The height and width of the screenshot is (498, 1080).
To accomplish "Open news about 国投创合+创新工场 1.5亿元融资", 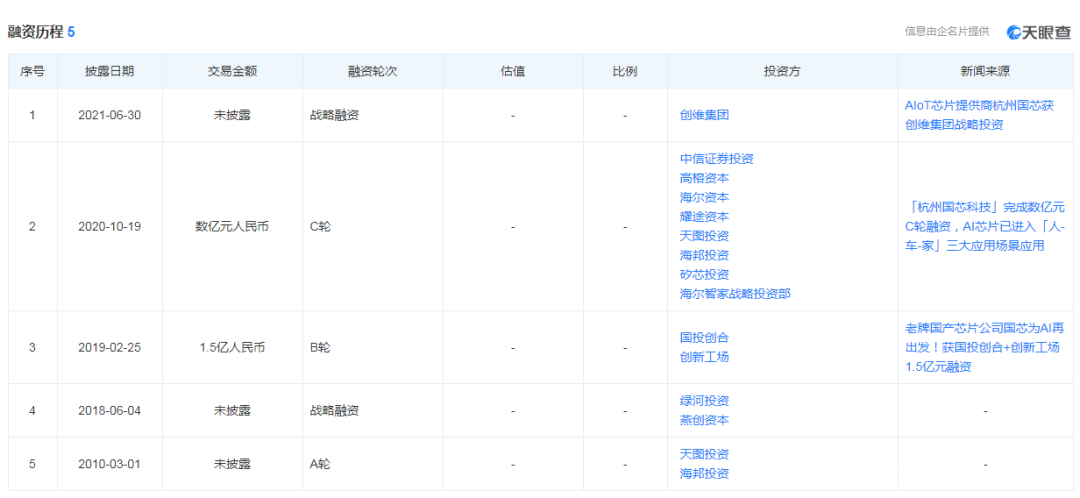I will tap(985, 348).
